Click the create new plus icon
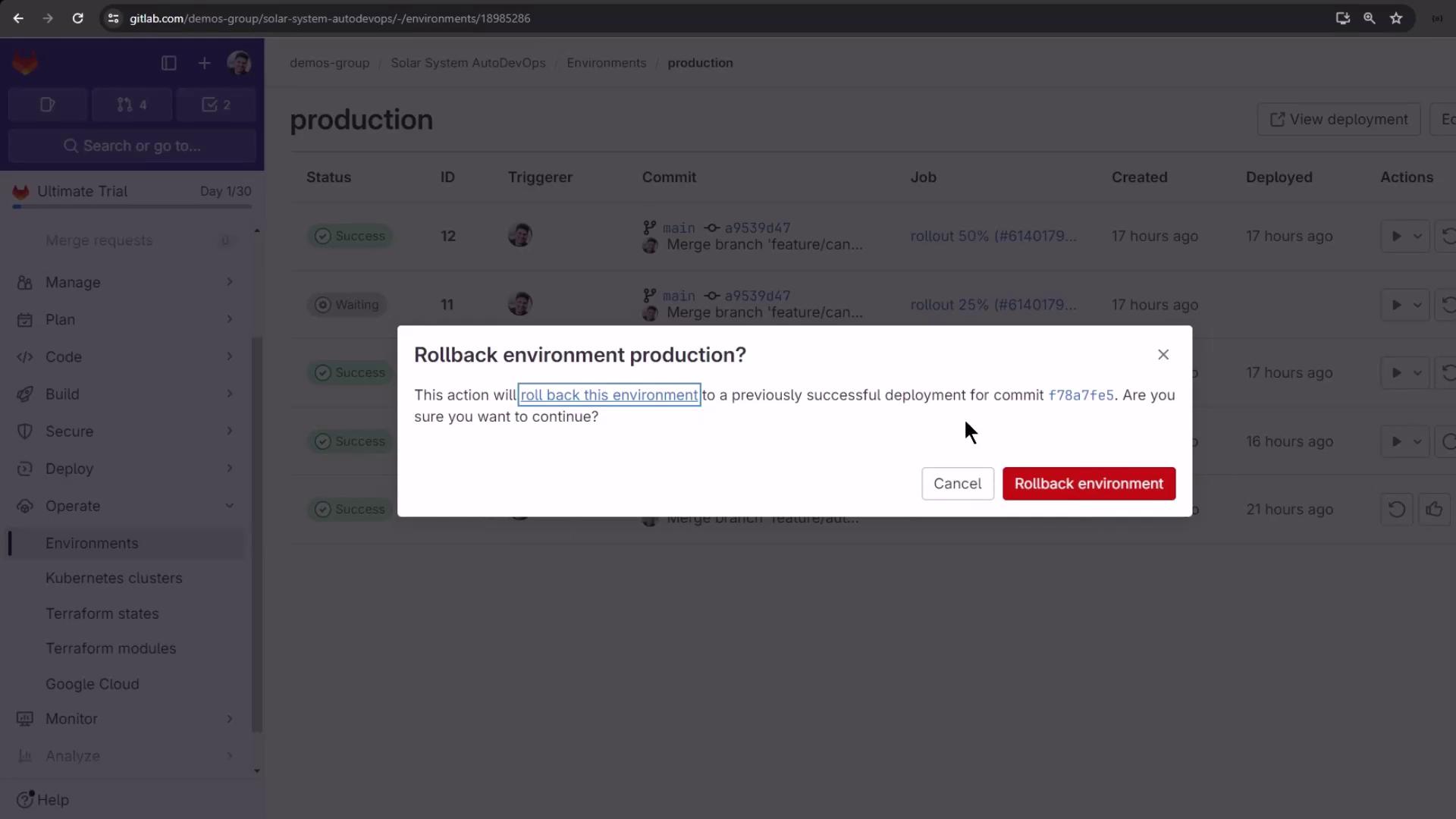 point(204,64)
